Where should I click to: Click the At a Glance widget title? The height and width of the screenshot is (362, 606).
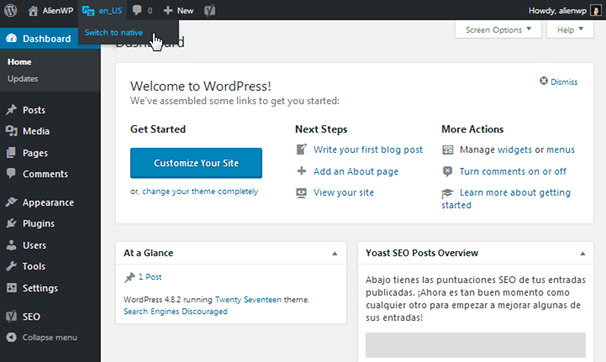[148, 253]
